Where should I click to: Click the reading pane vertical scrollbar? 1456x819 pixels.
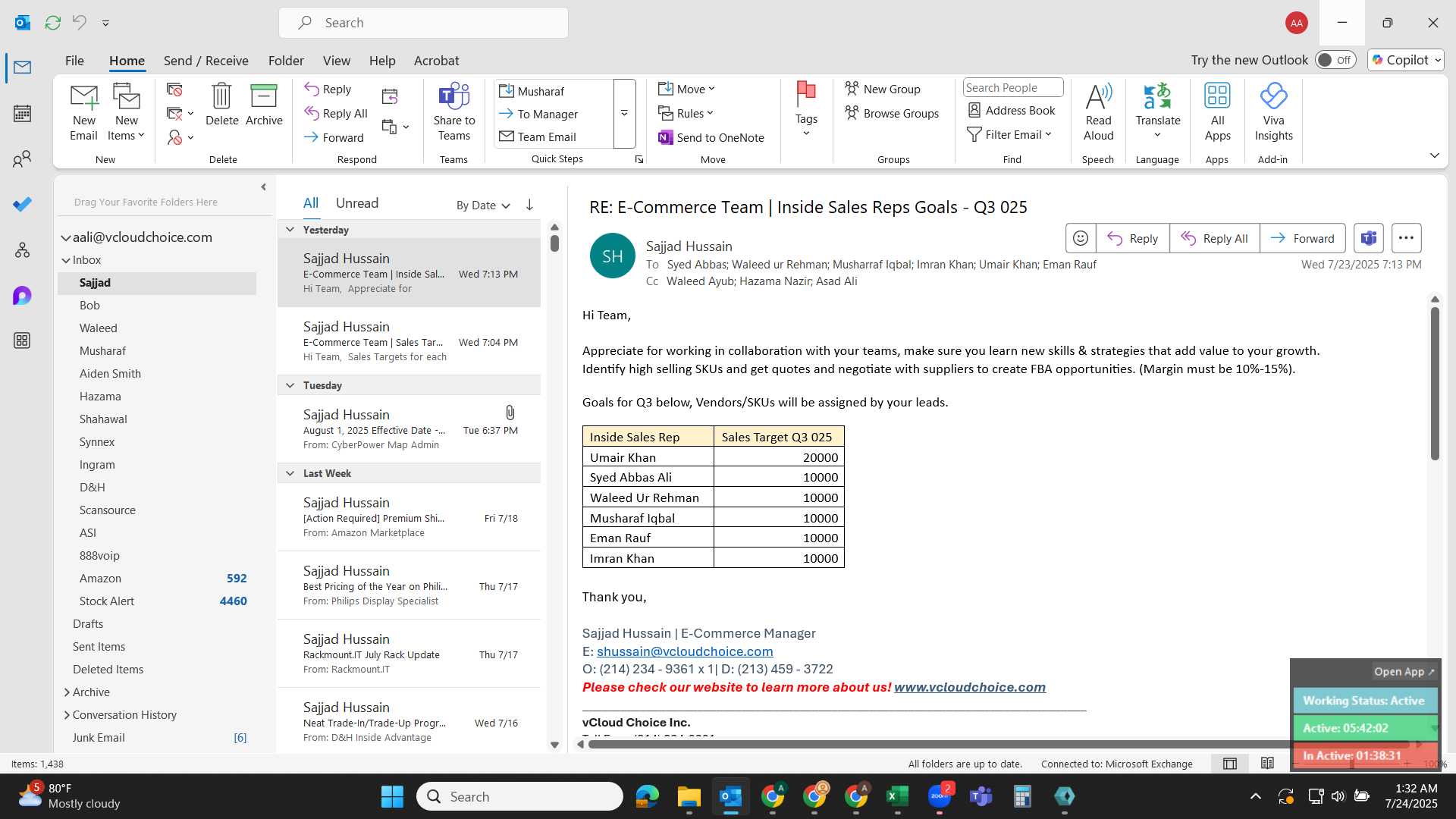coord(1435,383)
